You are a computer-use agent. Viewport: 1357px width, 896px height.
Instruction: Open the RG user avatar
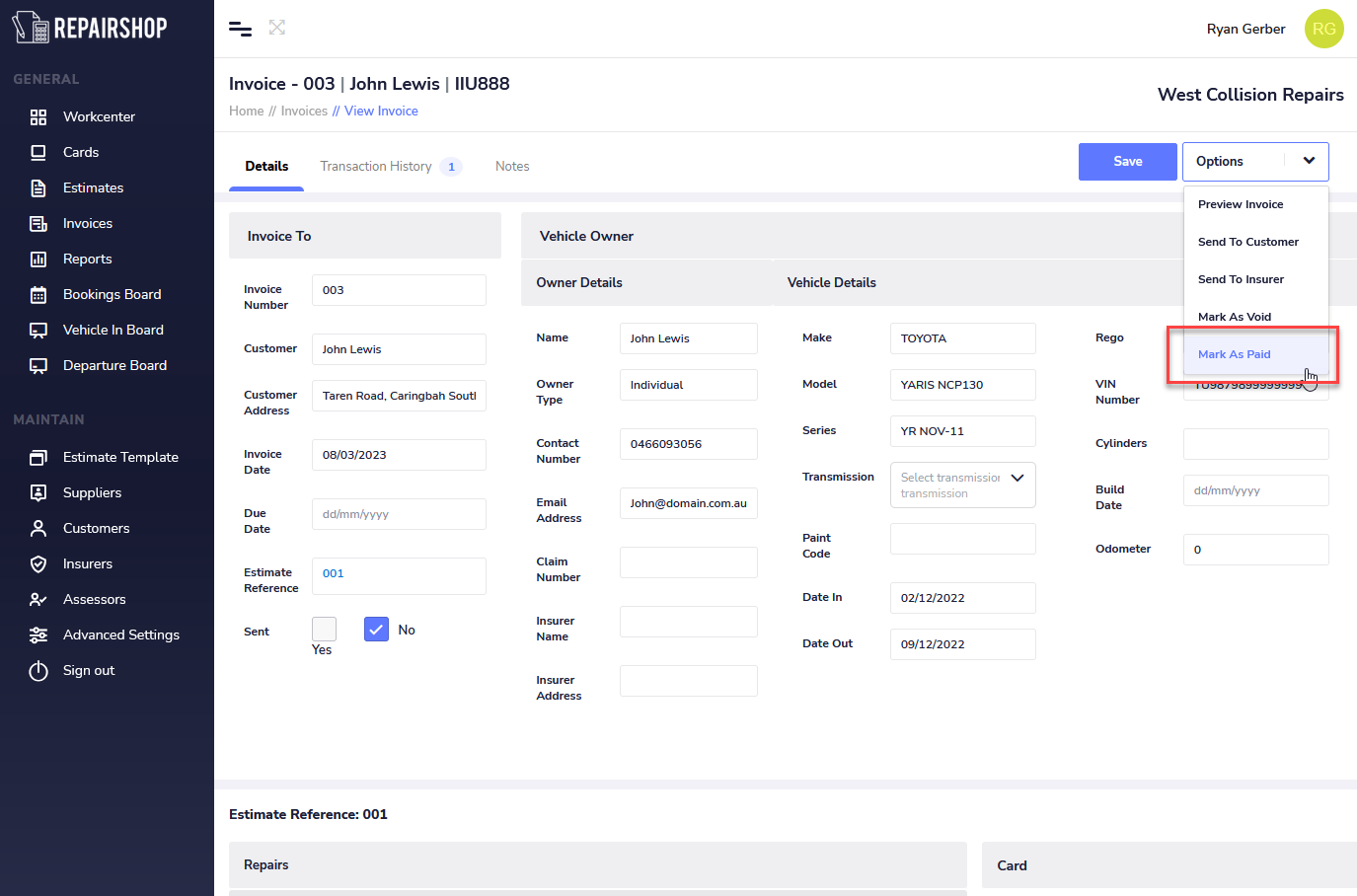coord(1323,29)
